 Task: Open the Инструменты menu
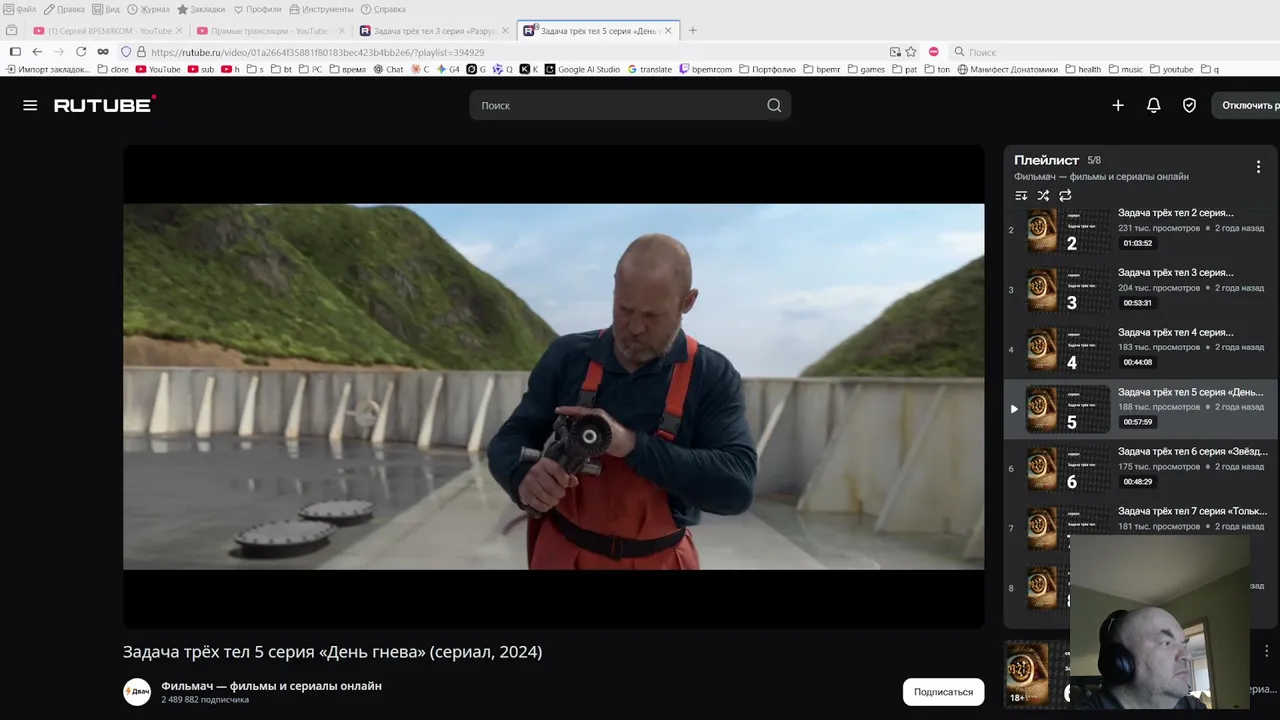[x=321, y=9]
